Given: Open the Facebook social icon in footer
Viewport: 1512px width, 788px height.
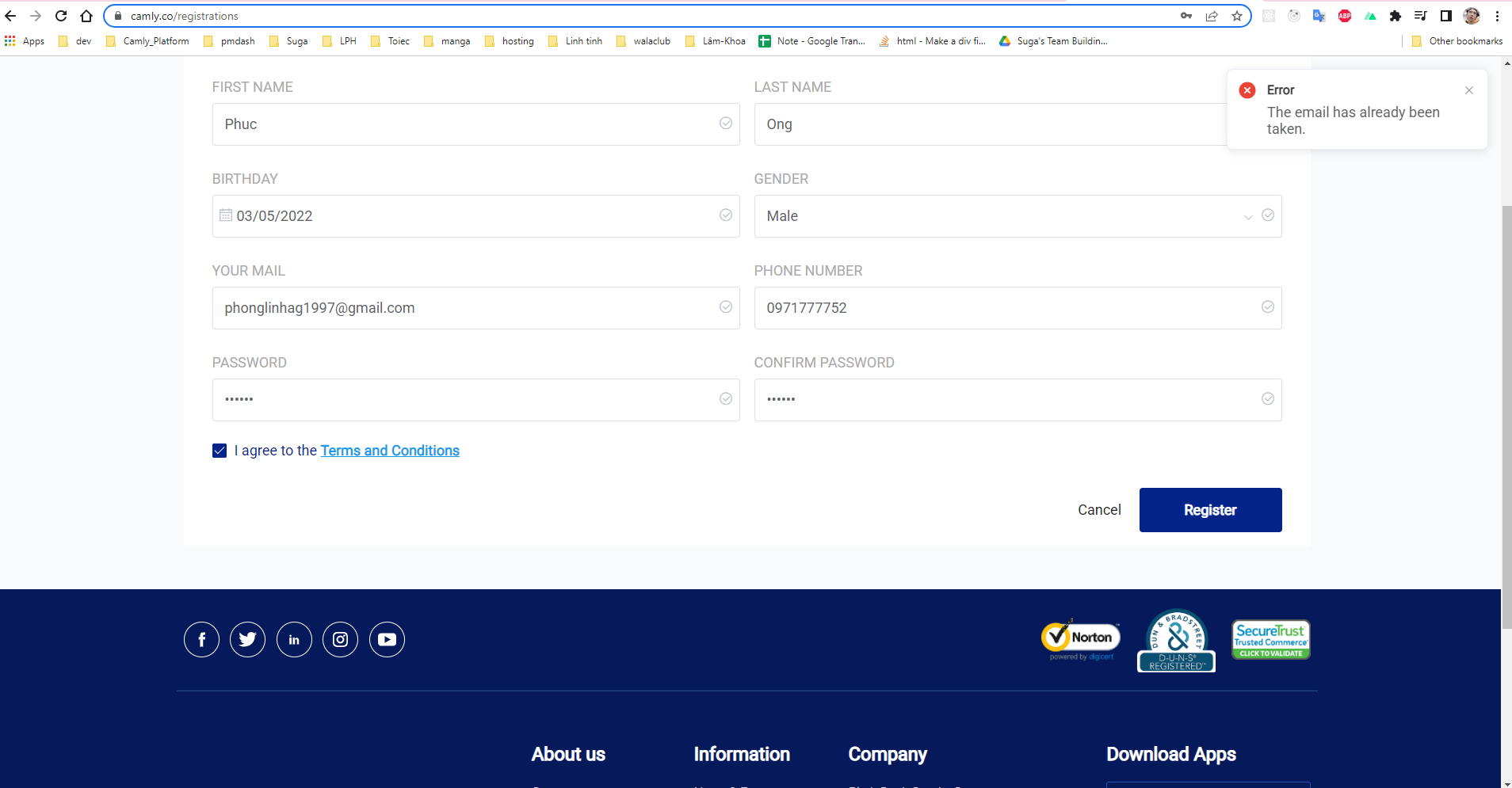Looking at the screenshot, I should point(201,639).
